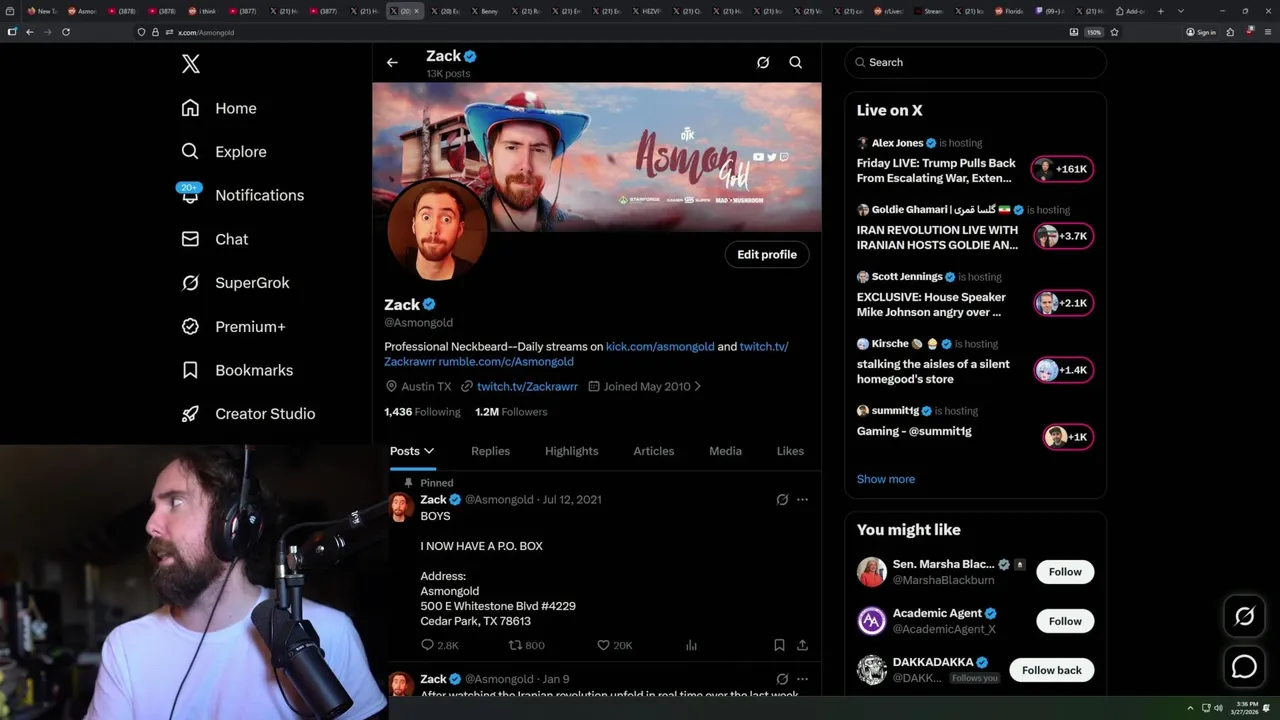This screenshot has height=720, width=1280.
Task: Open the rumble.com/c/Asmongold bio link
Action: [506, 361]
